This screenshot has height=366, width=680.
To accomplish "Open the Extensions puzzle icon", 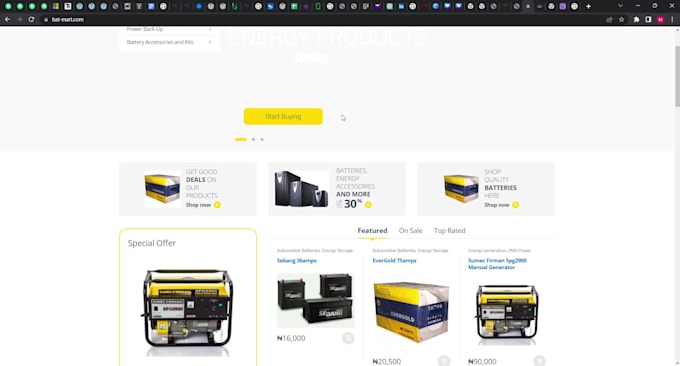I will pos(636,20).
